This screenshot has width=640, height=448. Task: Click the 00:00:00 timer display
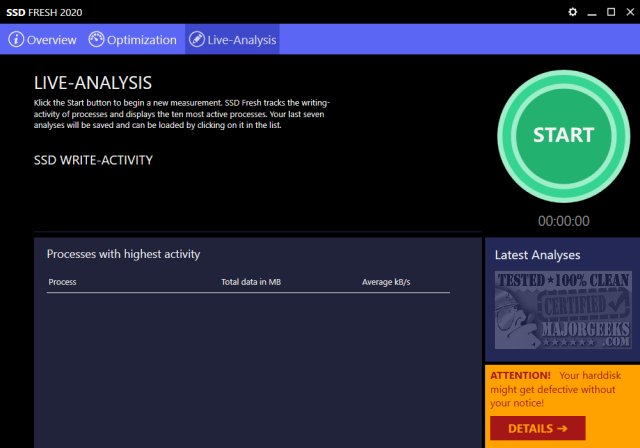pyautogui.click(x=563, y=221)
